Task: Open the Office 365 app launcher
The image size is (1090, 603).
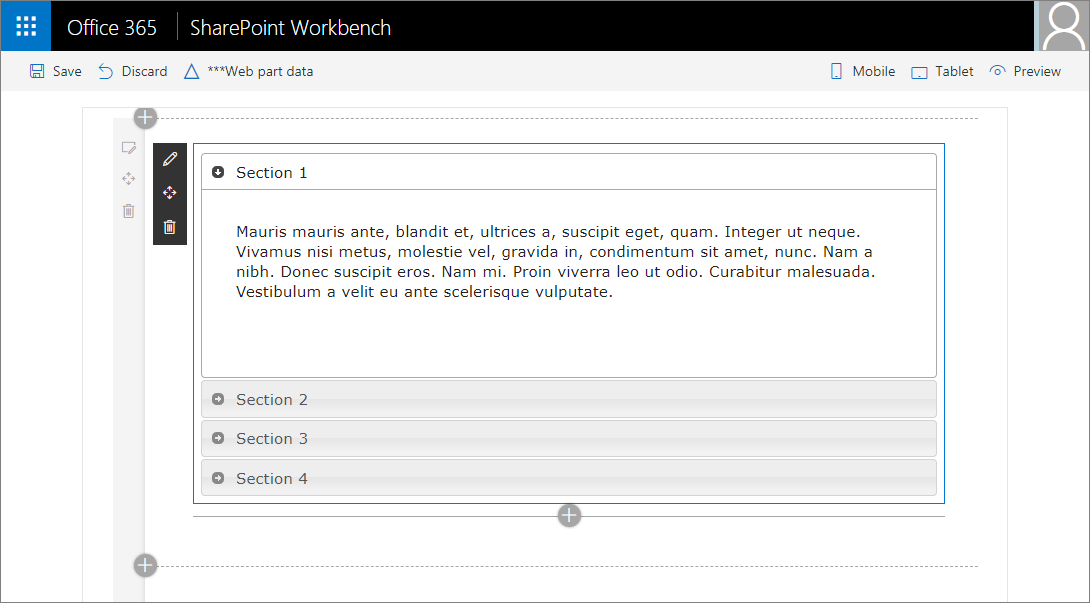Action: click(x=25, y=26)
